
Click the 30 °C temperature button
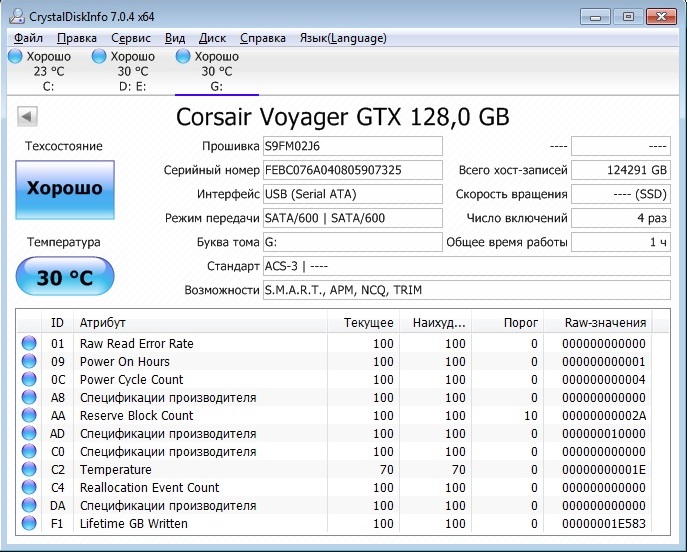(x=65, y=276)
